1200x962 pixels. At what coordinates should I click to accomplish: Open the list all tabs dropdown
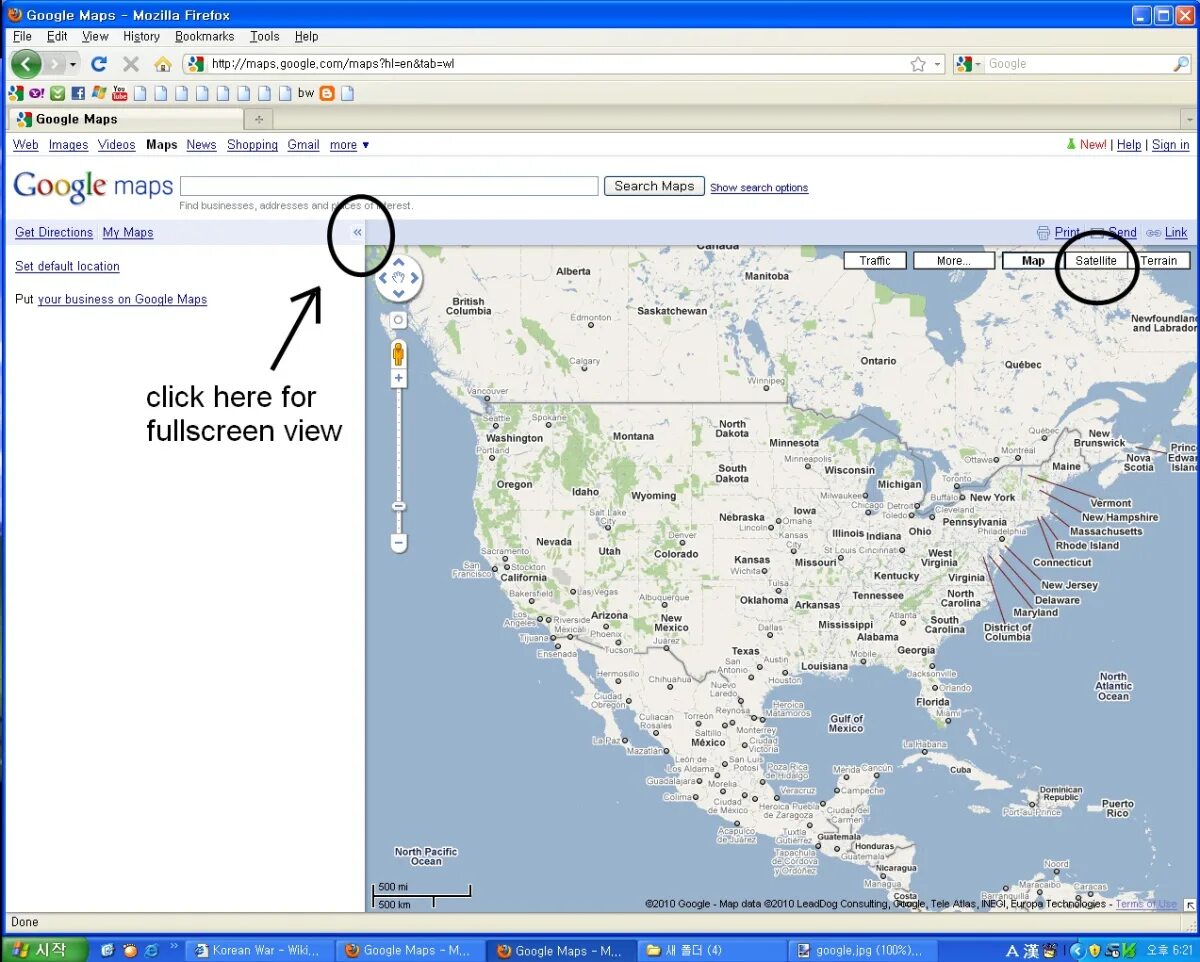pyautogui.click(x=1189, y=119)
